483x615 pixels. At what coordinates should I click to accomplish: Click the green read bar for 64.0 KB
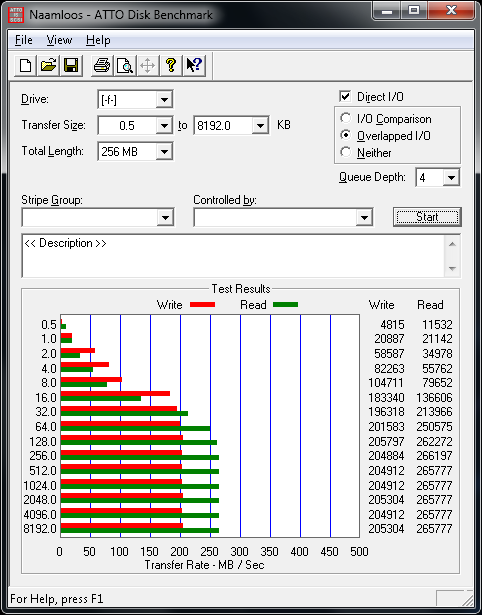(135, 428)
